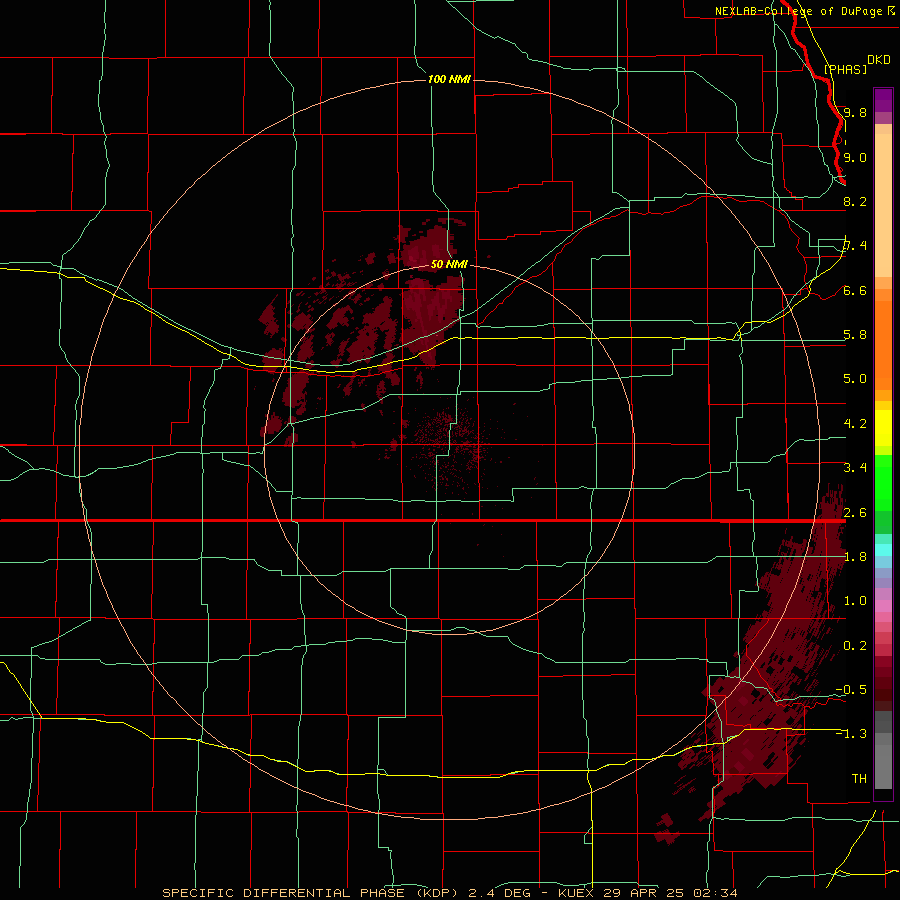Click the 5.0 scale value

(855, 379)
